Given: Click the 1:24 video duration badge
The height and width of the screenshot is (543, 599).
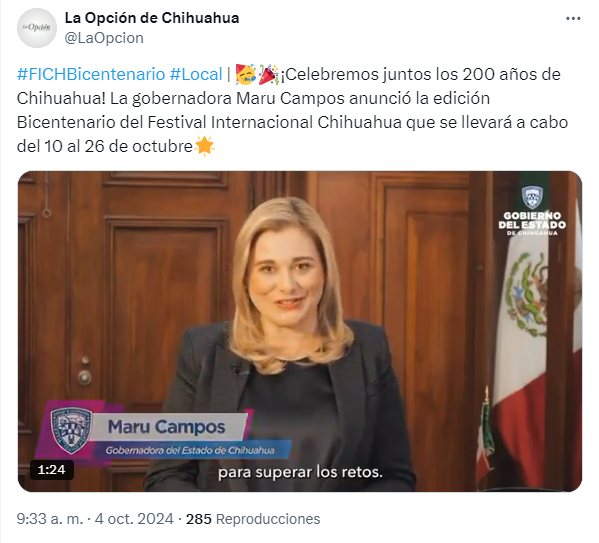Looking at the screenshot, I should (52, 469).
